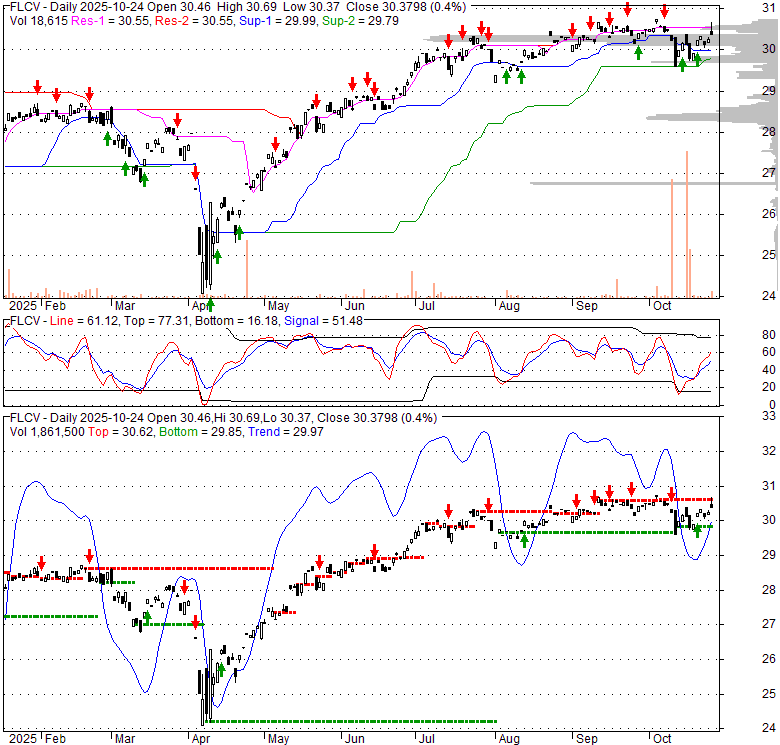Click the first red sell arrow in top chart

pyautogui.click(x=37, y=87)
